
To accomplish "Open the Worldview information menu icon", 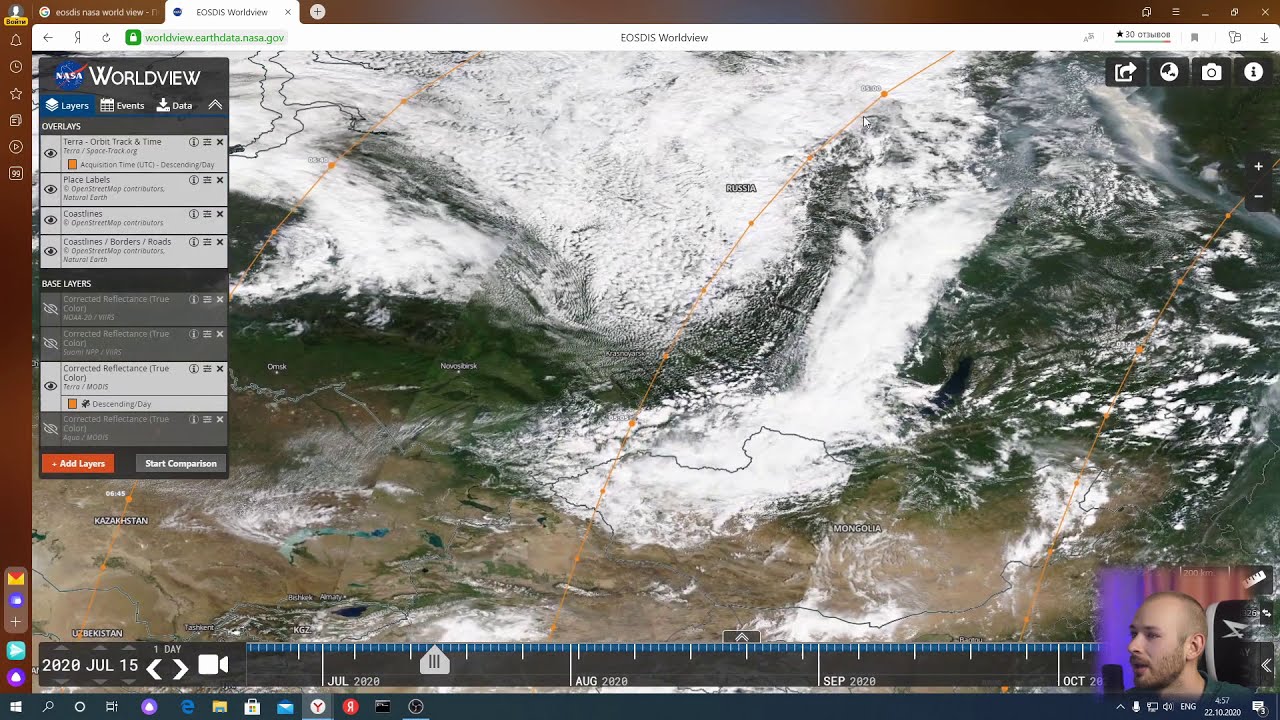I will 1253,72.
